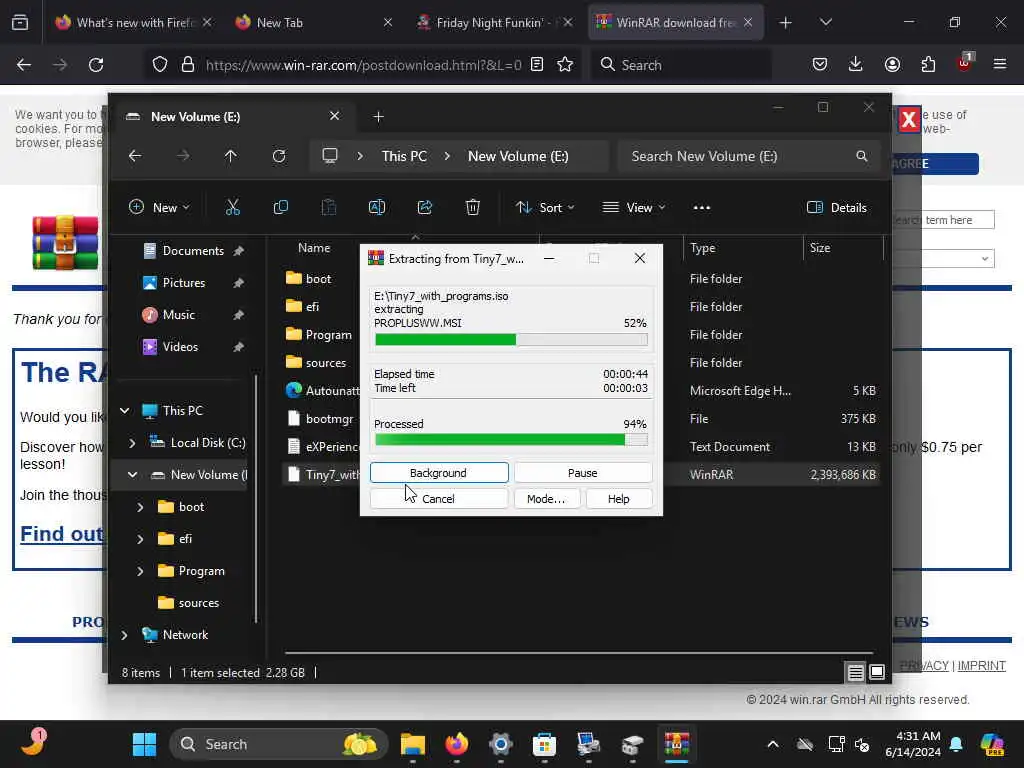Click This PC in the address breadcrumb

click(x=404, y=156)
